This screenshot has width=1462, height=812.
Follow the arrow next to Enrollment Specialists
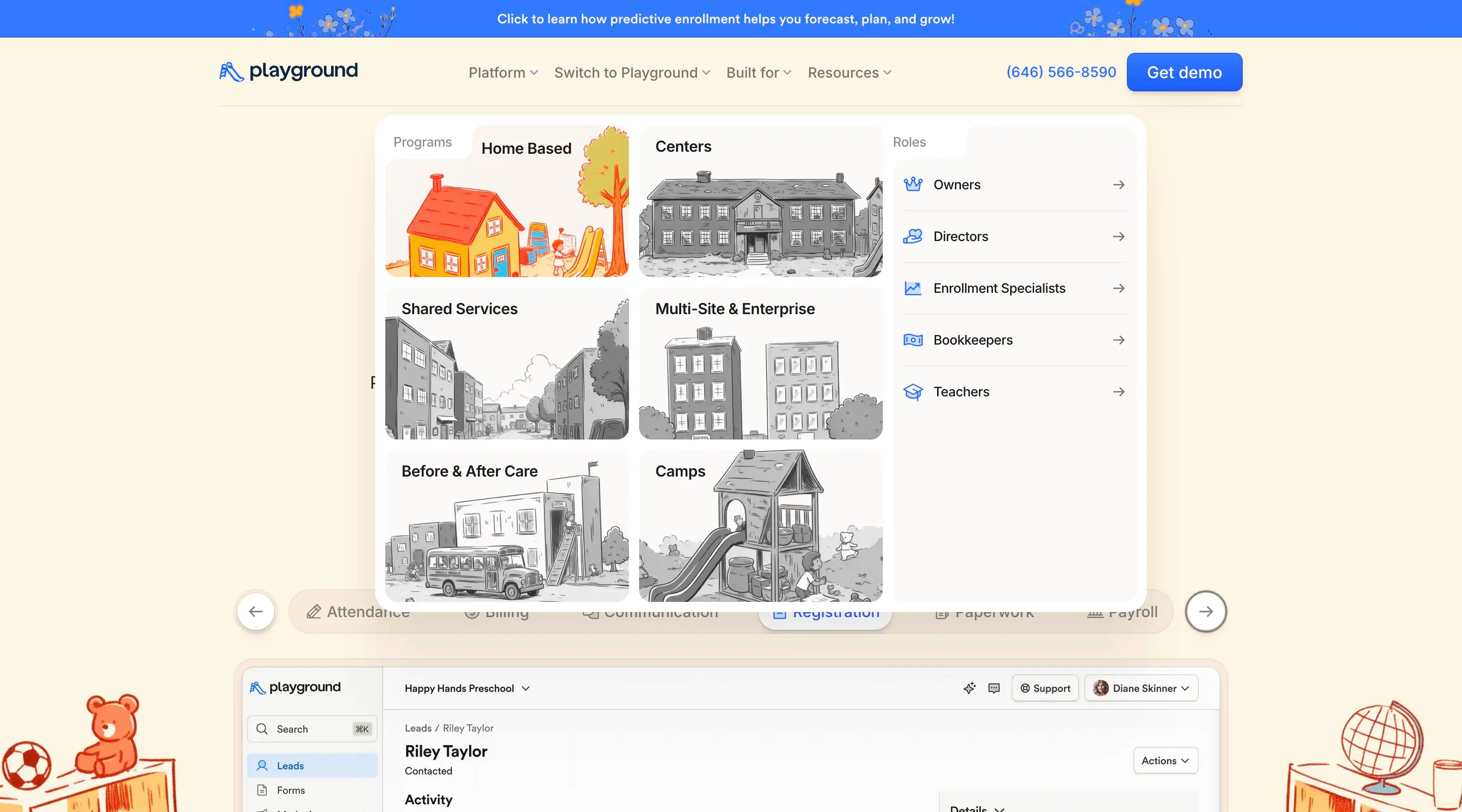(1119, 288)
